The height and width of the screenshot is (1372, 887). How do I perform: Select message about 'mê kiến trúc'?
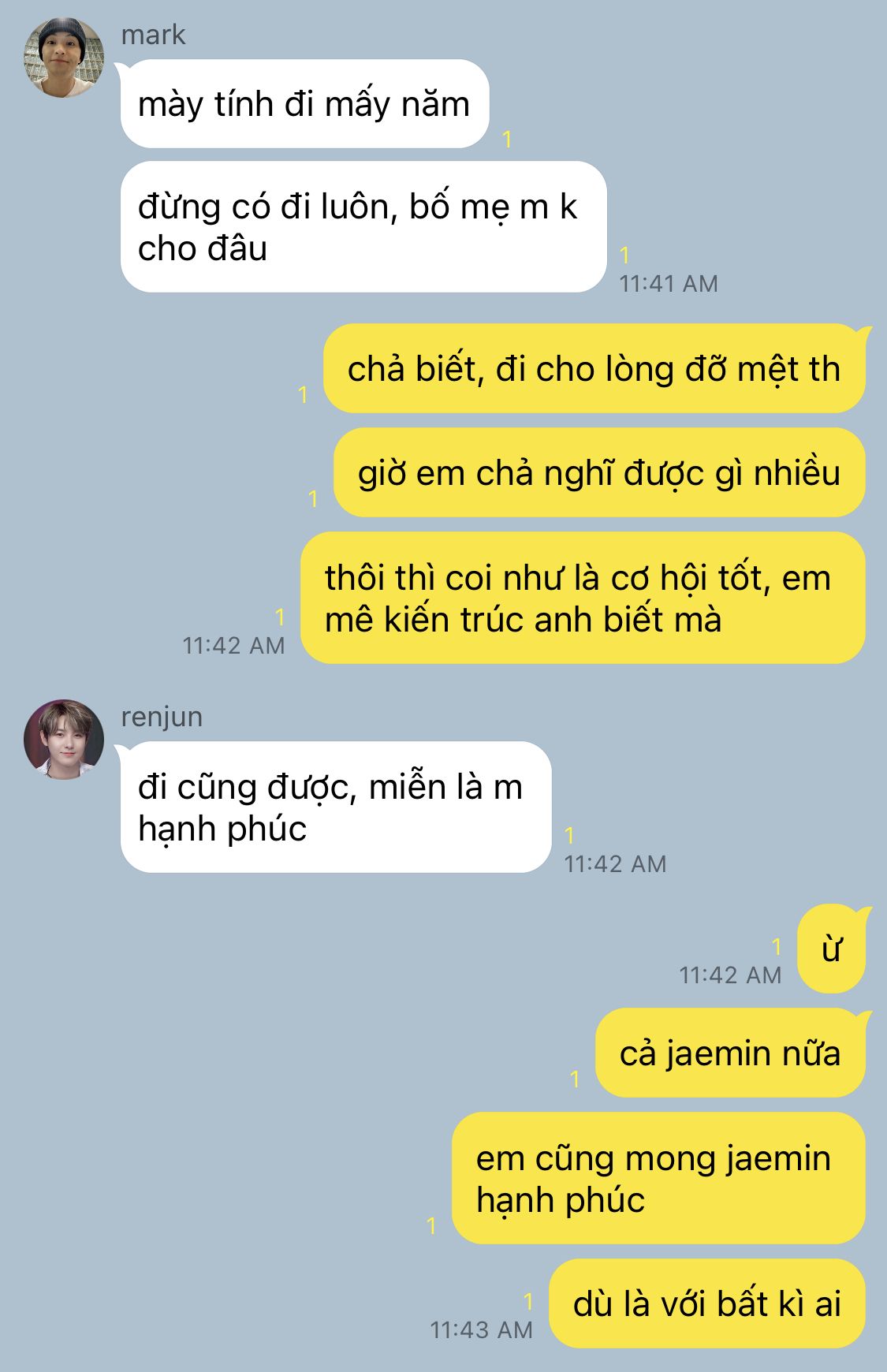click(583, 598)
